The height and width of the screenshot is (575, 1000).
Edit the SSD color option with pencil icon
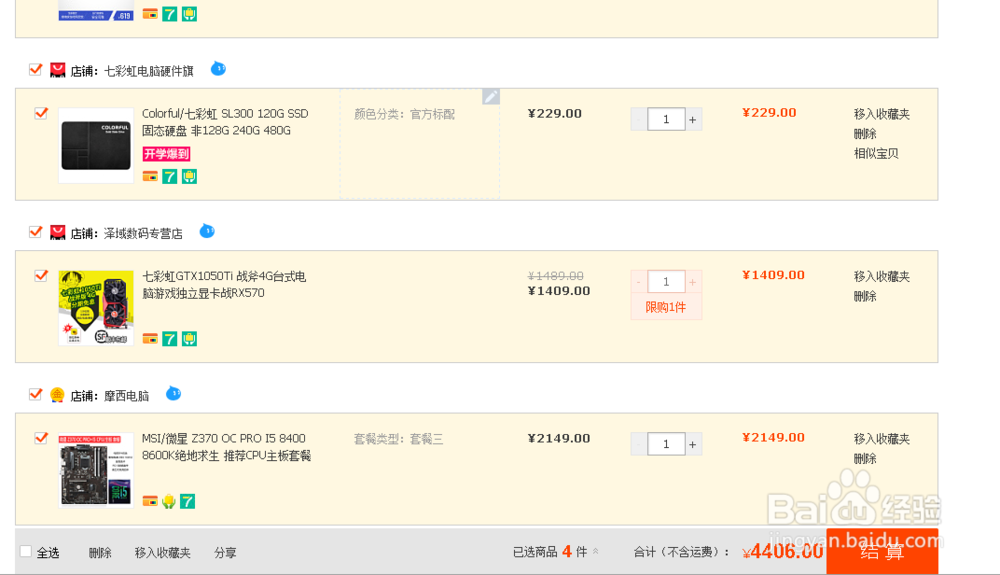(x=490, y=97)
